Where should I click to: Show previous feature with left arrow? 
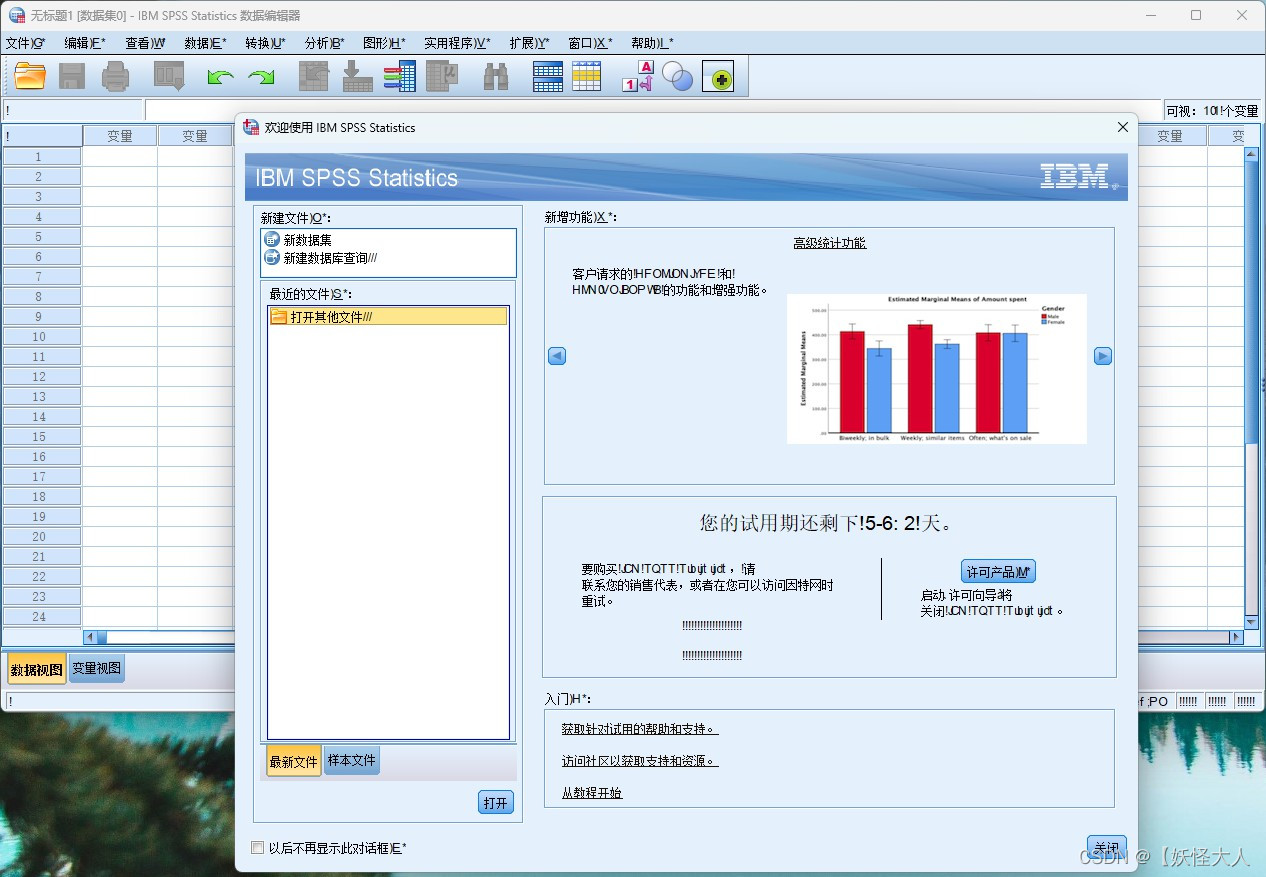(x=557, y=356)
